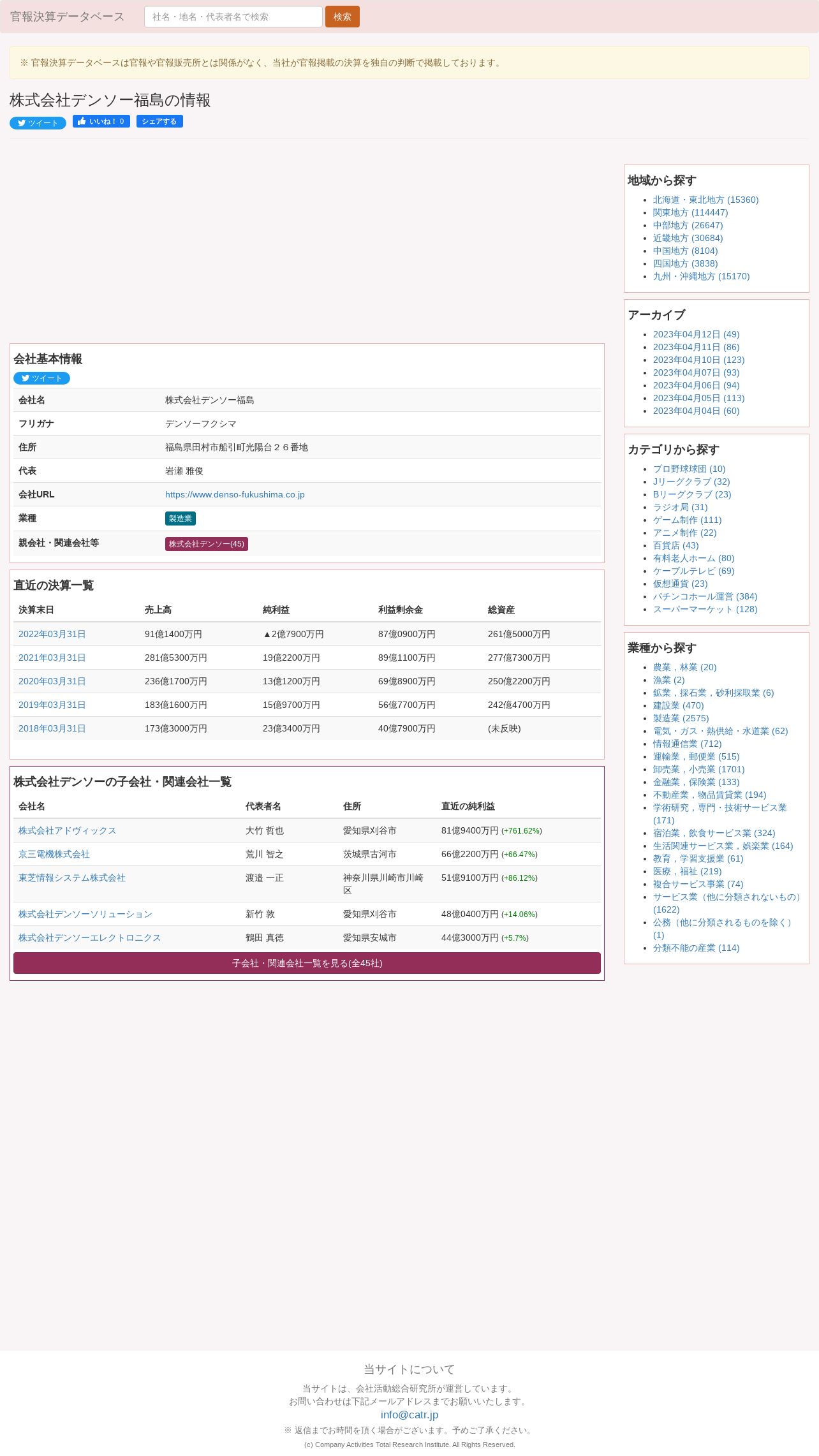Screen dimensions: 819x1456
Task: Open 分類不能の産業 (114) industry
Action: pos(696,948)
